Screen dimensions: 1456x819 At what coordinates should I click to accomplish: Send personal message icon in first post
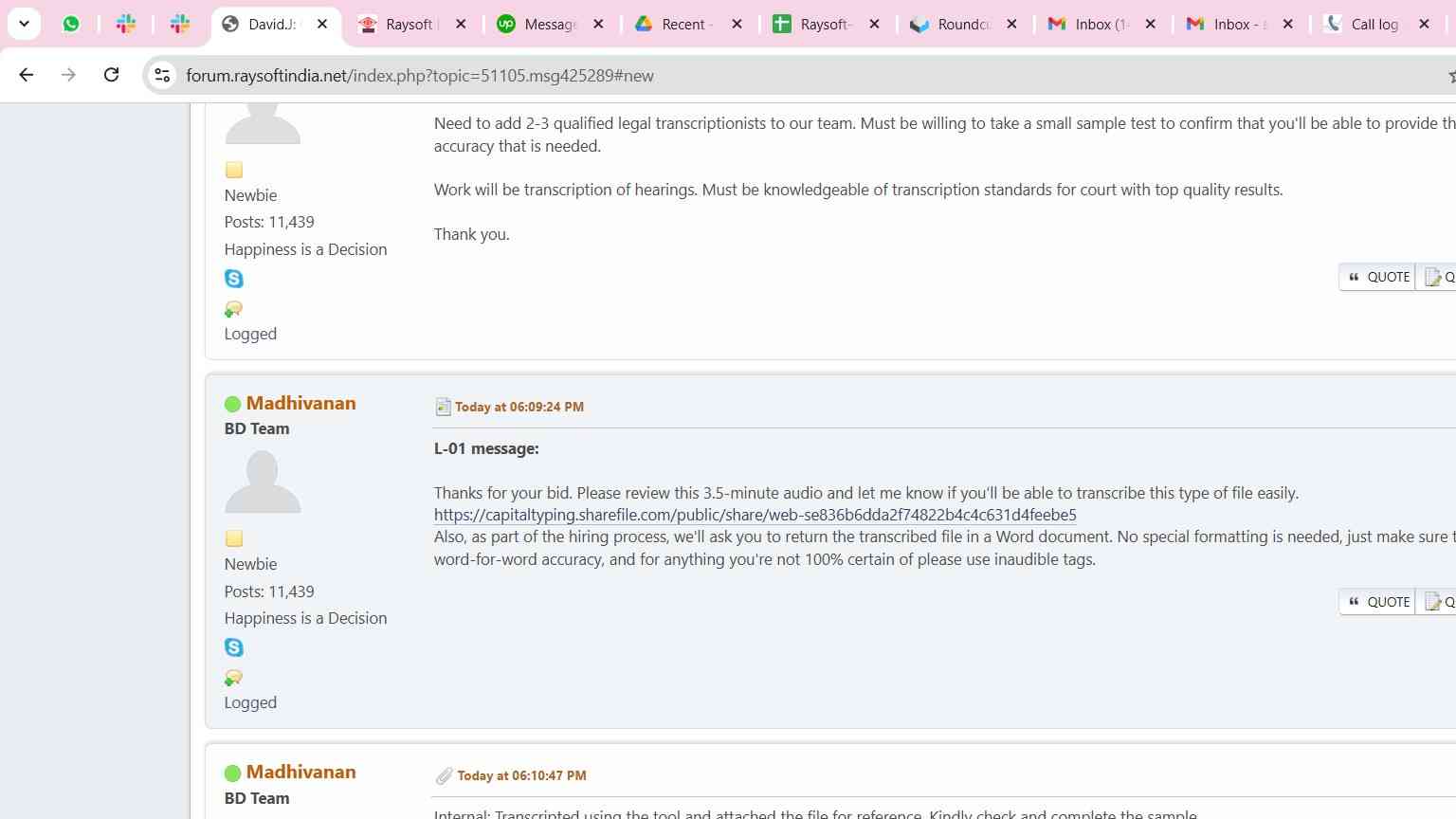coord(233,309)
